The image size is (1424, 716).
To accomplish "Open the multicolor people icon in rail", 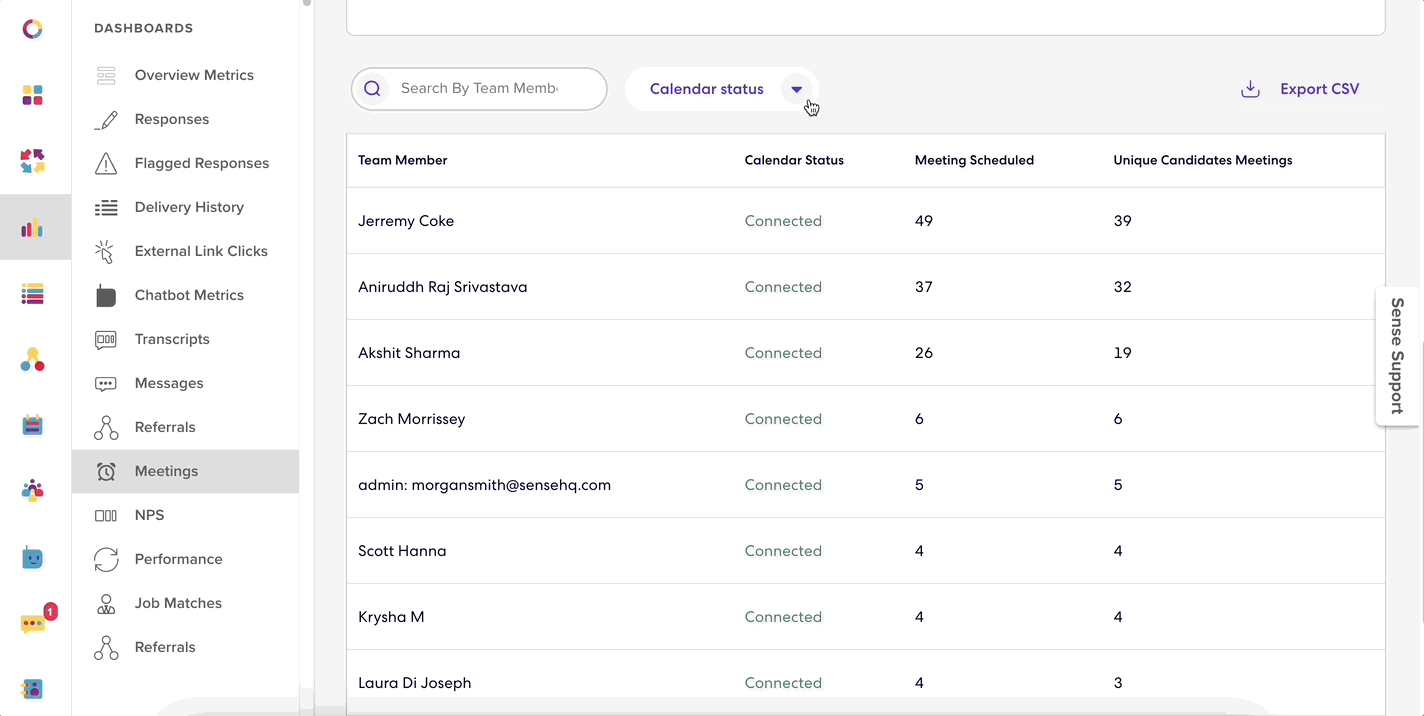I will point(33,491).
